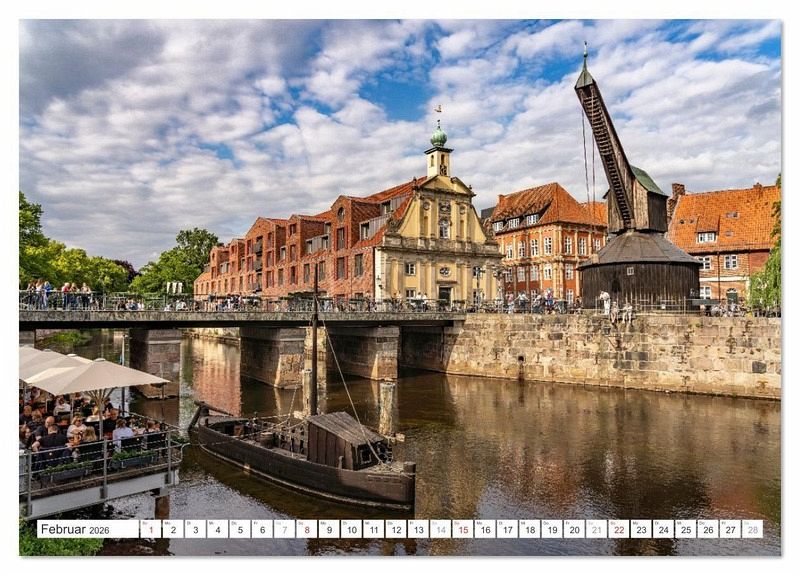Select day 2 in the calendar strip
The image size is (800, 575).
pyautogui.click(x=173, y=529)
